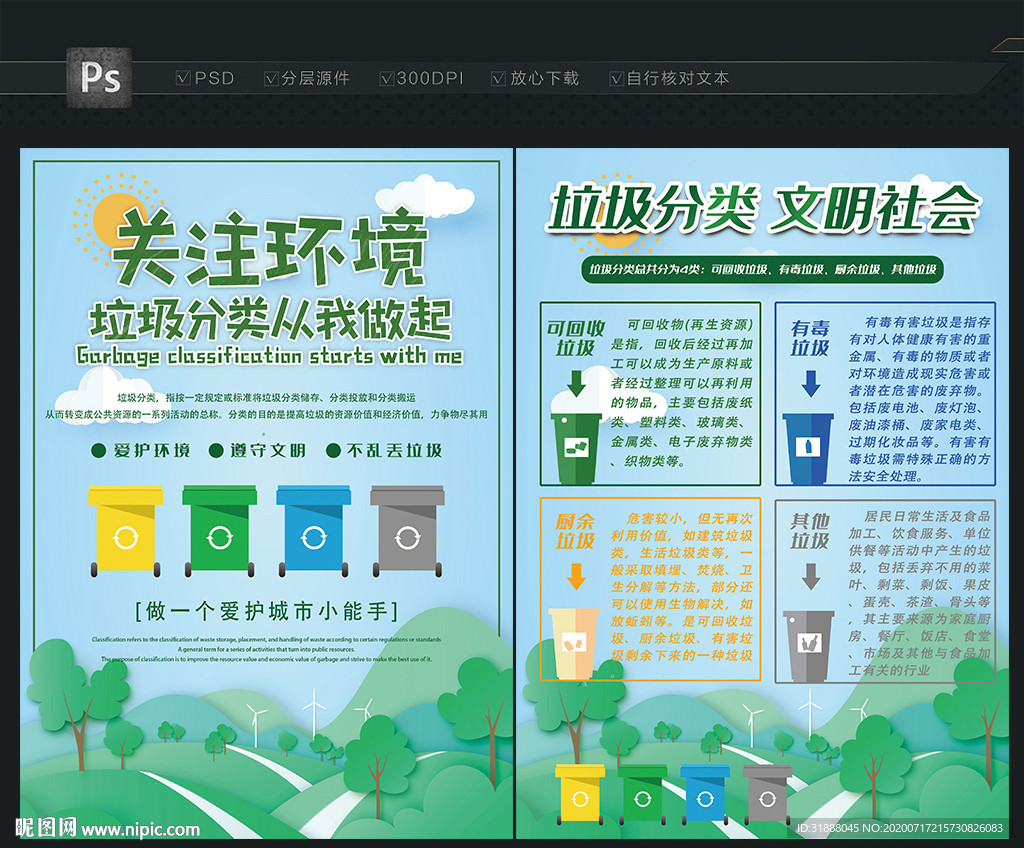The width and height of the screenshot is (1024, 848).
Task: Tick the PSD checkbox
Action: [182, 78]
